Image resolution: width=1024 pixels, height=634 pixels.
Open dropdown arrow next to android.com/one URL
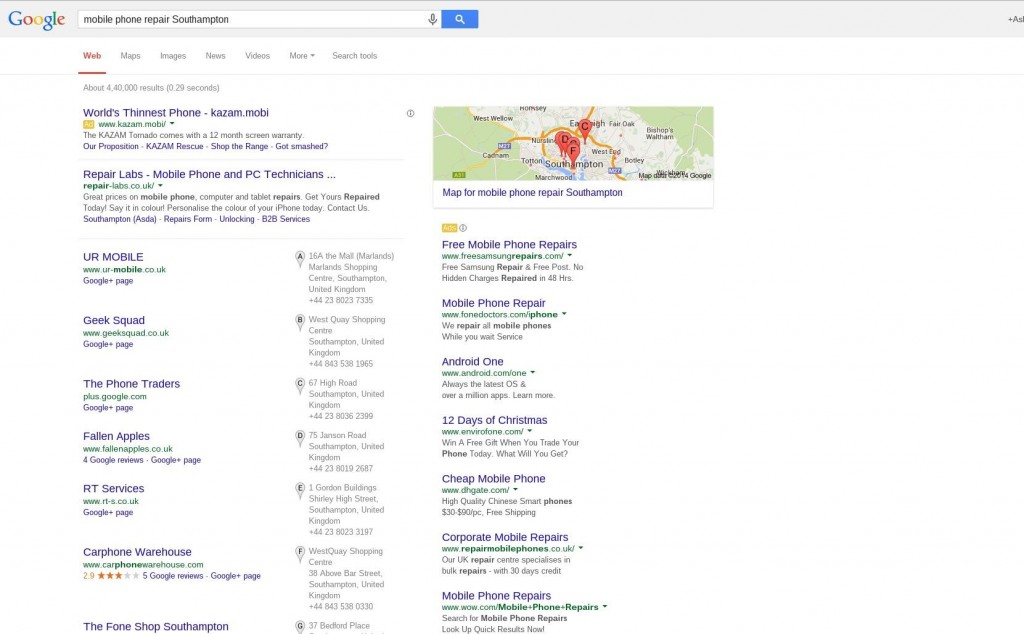click(533, 373)
